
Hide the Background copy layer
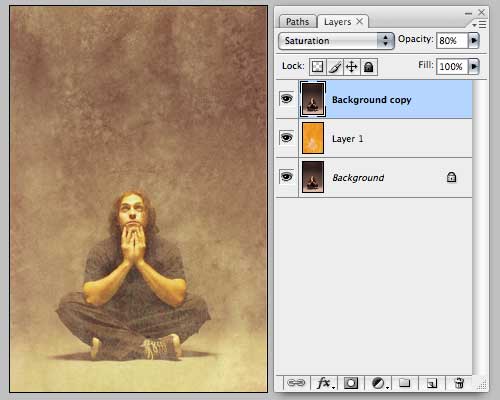(287, 99)
